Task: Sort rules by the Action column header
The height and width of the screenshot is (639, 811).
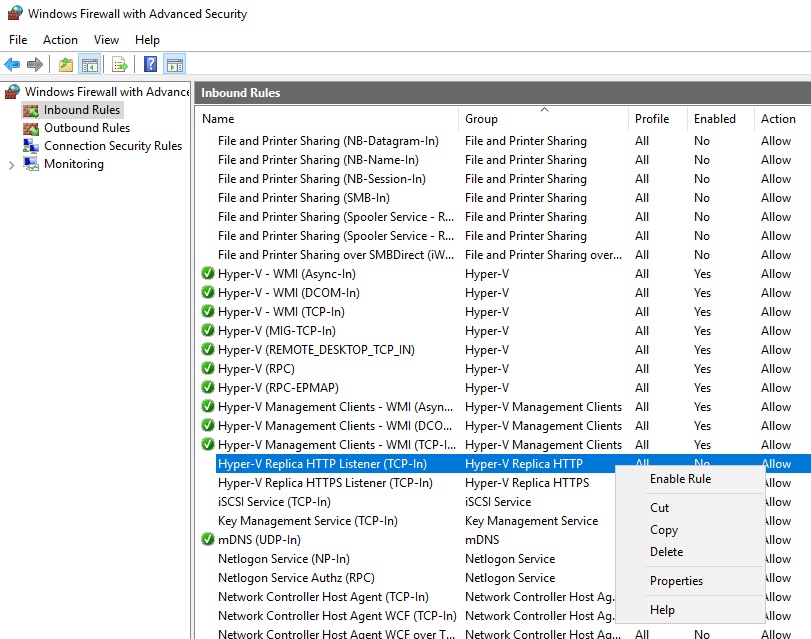Action: coord(783,119)
